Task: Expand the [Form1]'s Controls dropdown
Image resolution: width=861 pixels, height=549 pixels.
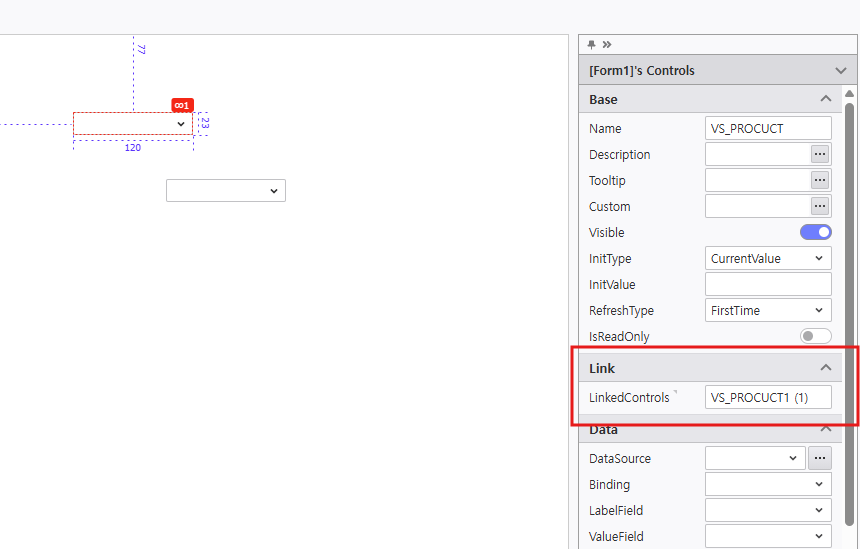Action: point(841,71)
